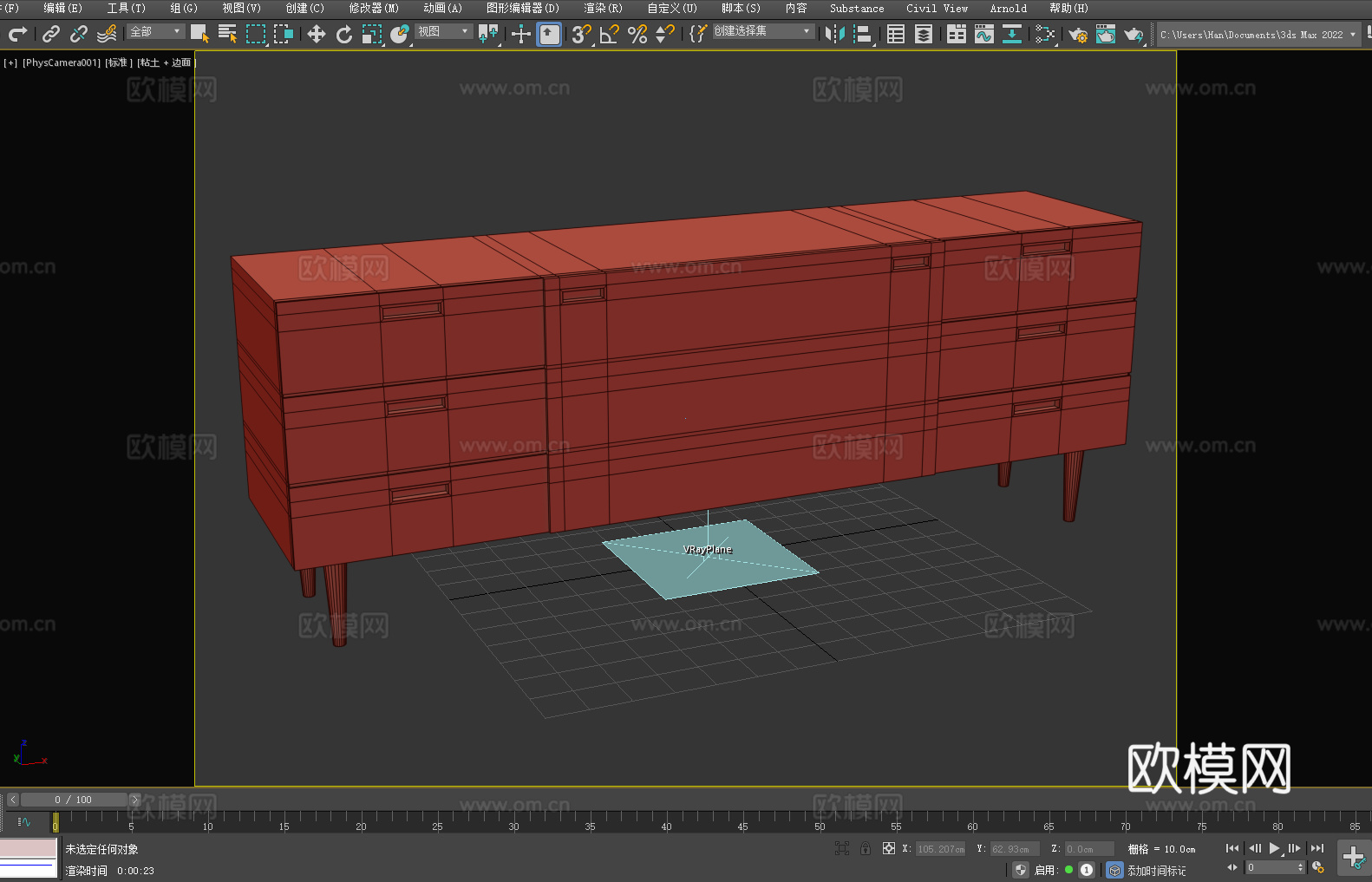Open viewport [+] general menu
The height and width of the screenshot is (882, 1372).
(10, 62)
